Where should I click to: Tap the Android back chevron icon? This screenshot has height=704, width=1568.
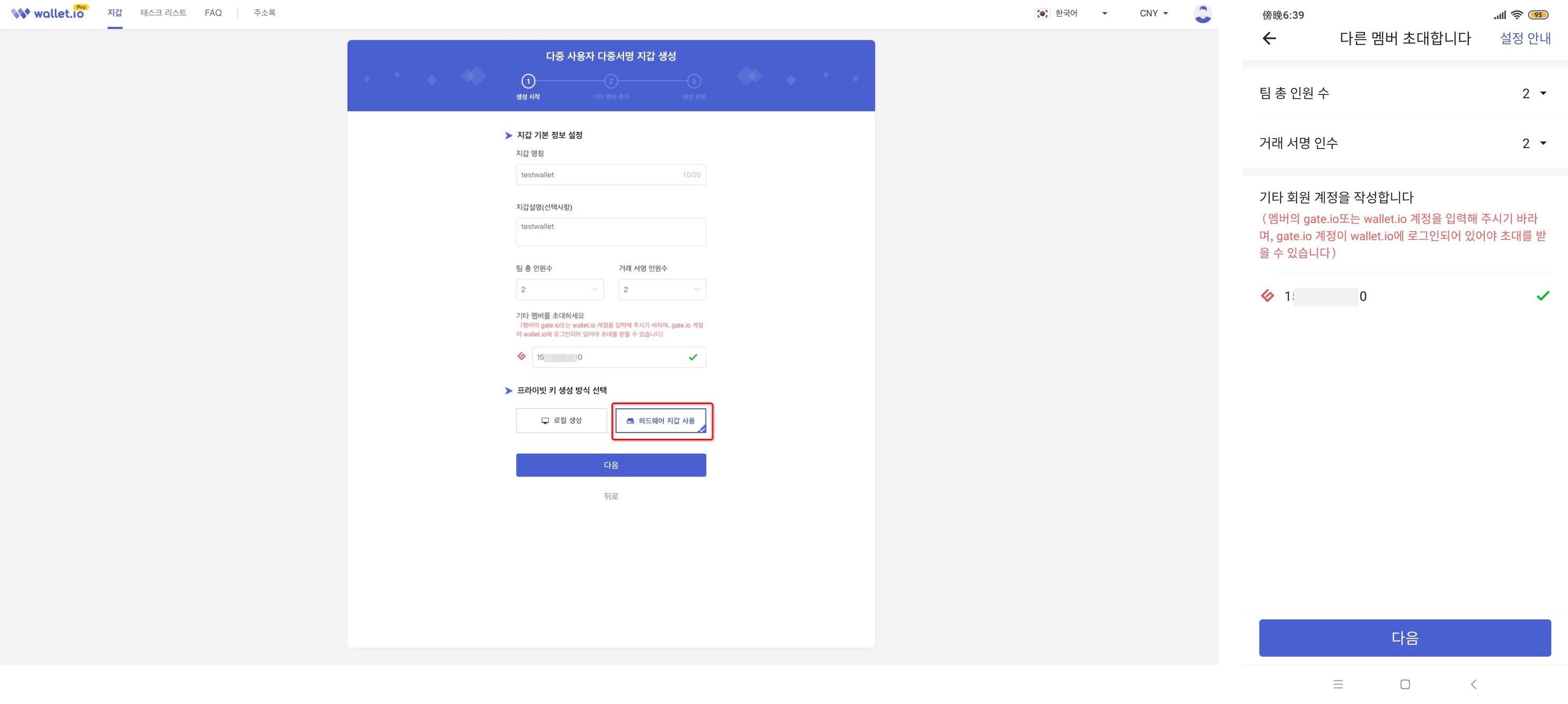click(x=1473, y=684)
